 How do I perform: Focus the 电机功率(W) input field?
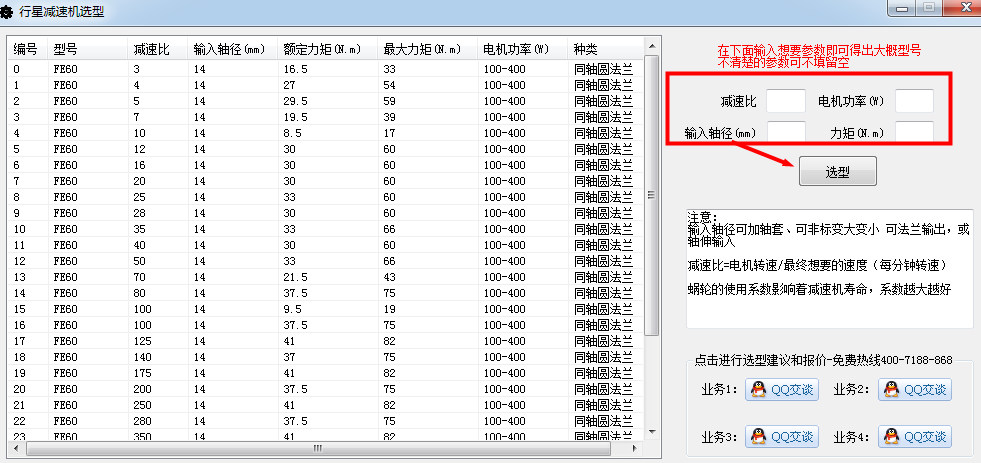point(914,101)
